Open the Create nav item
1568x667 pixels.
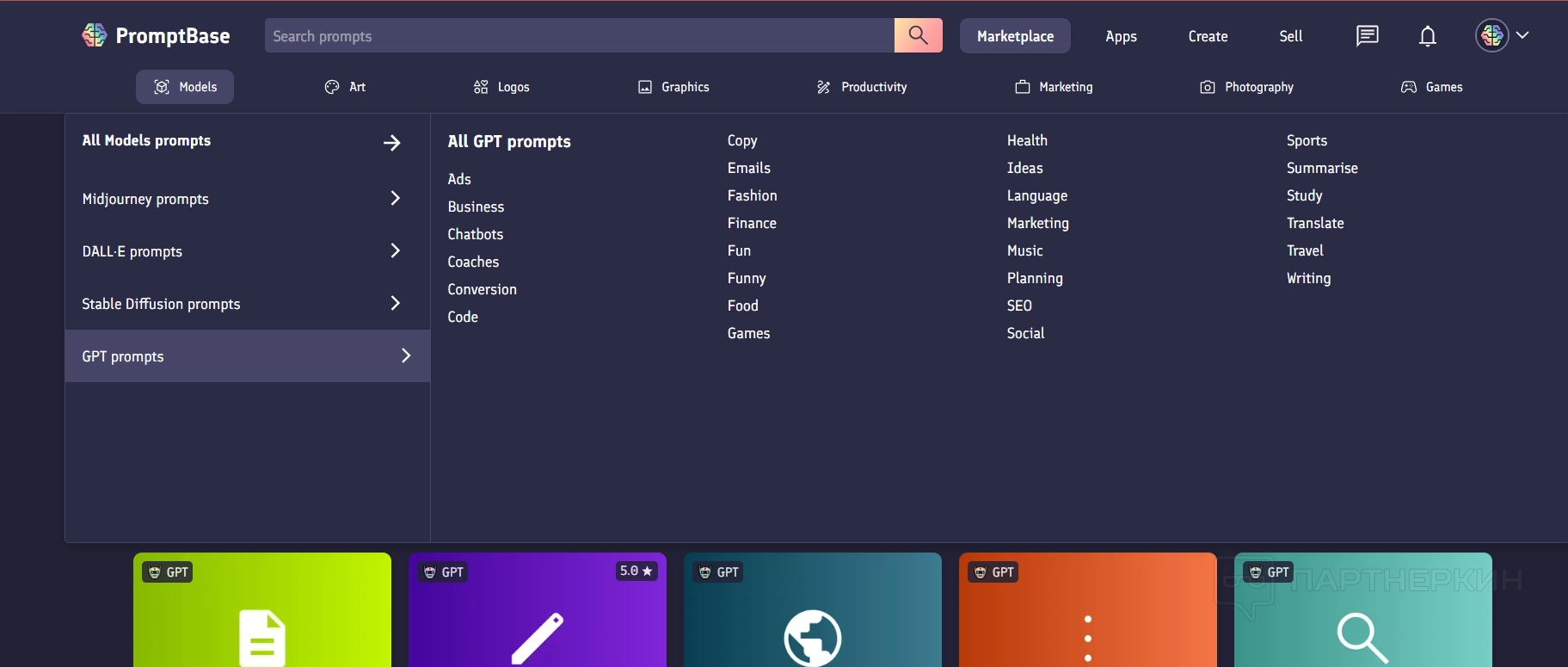(1208, 36)
